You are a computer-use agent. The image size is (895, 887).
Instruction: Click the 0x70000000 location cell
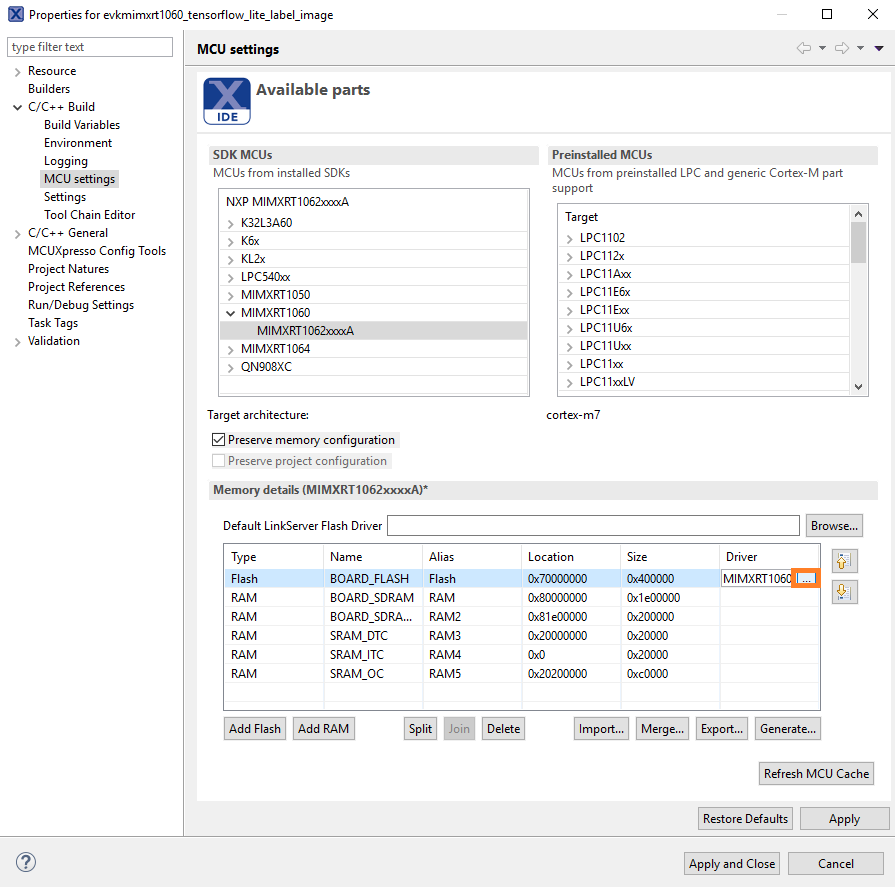pyautogui.click(x=570, y=578)
